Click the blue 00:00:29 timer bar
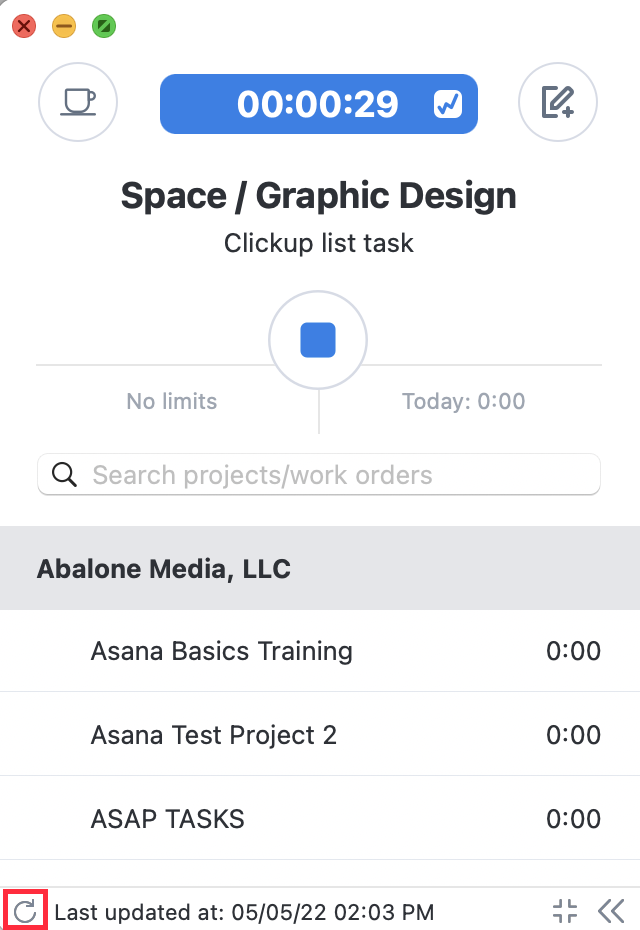The height and width of the screenshot is (930, 640). click(319, 104)
